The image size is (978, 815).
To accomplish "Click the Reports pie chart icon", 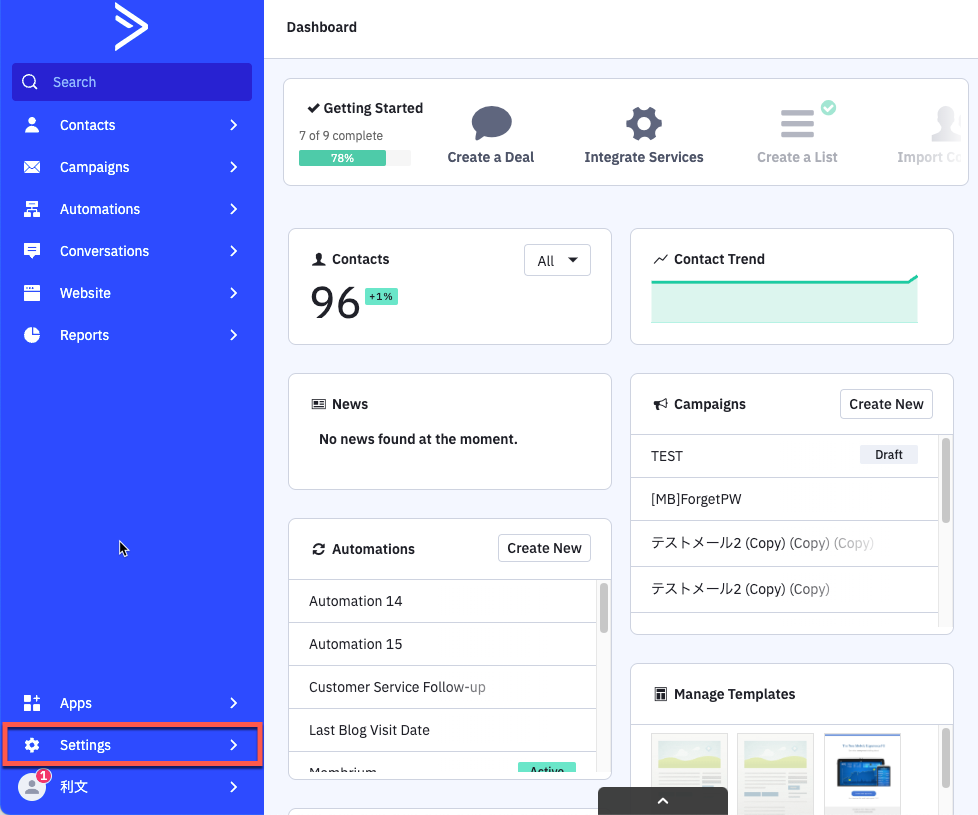I will tap(32, 335).
